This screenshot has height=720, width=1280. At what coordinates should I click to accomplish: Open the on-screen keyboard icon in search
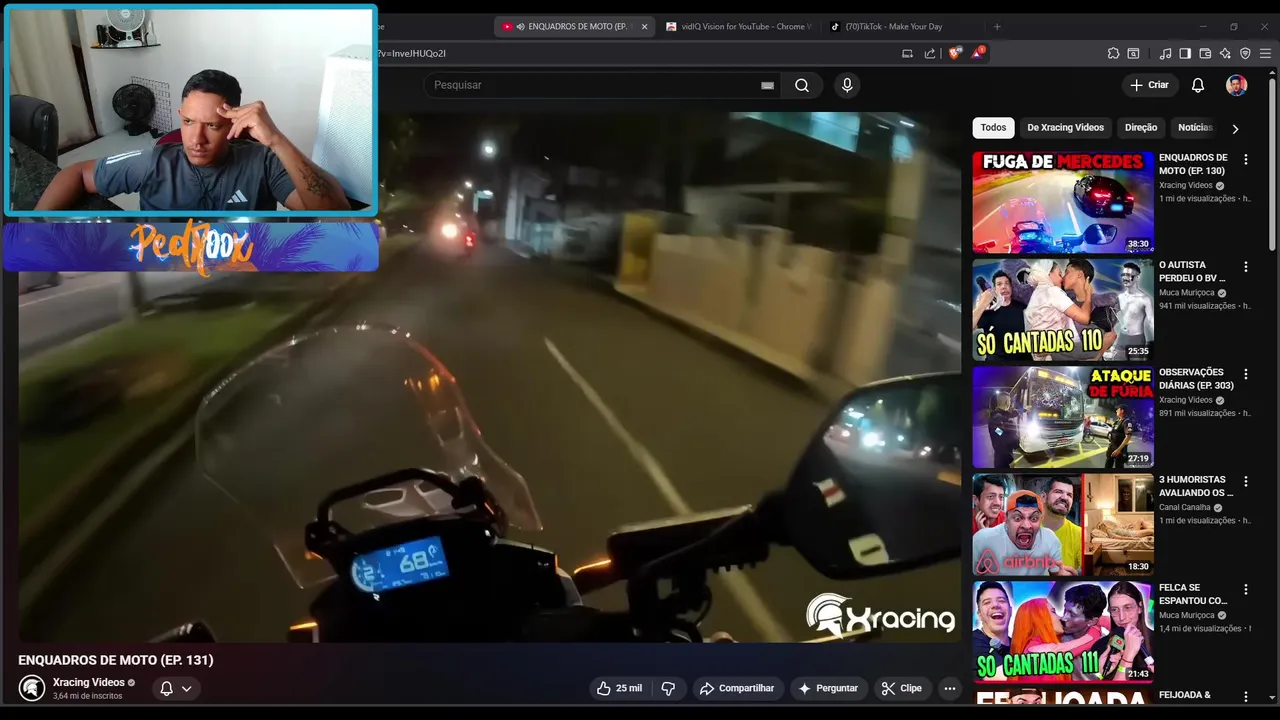[x=767, y=86]
